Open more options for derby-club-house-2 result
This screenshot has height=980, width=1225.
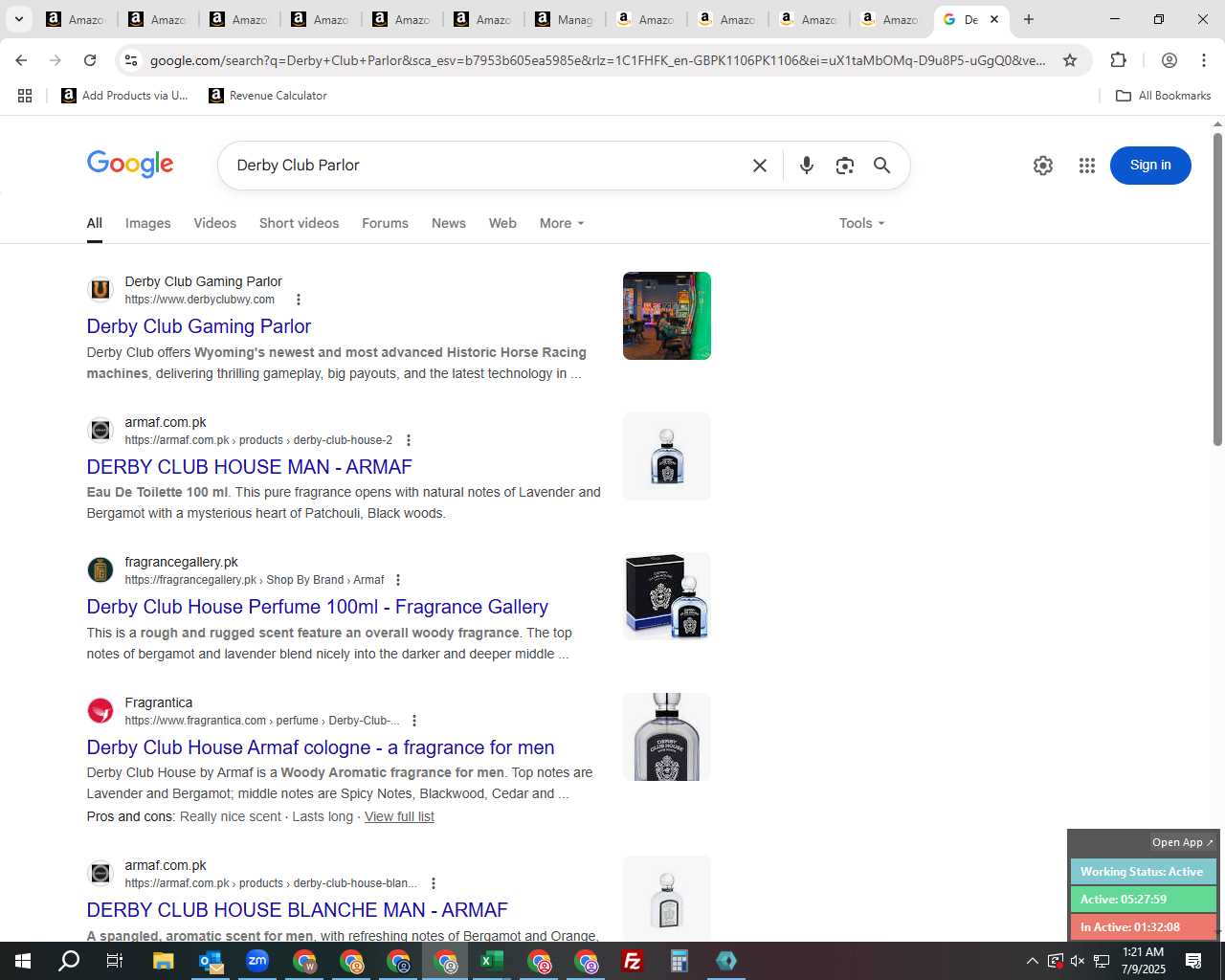click(409, 440)
